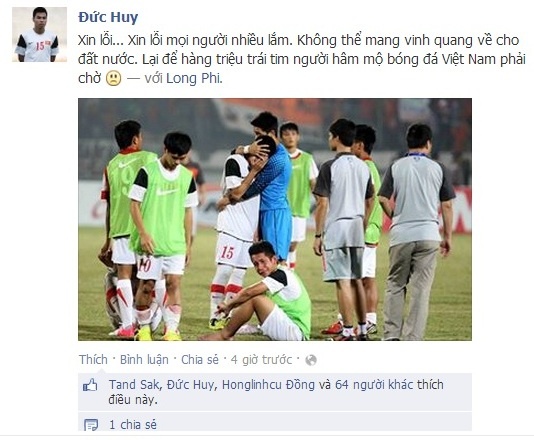
Task: Click the globe public privacy icon
Action: pos(311,360)
